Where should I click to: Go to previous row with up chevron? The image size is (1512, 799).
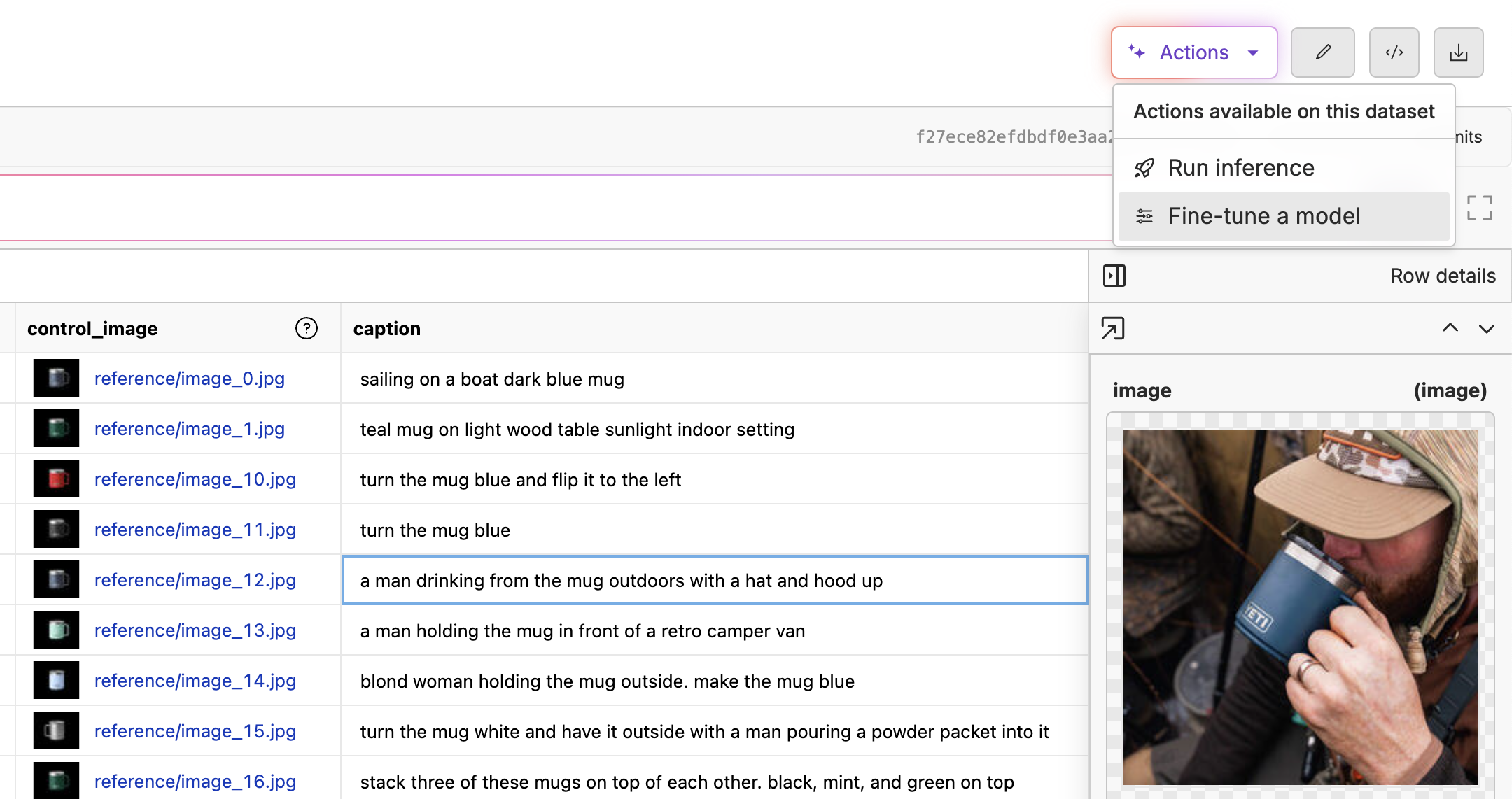pyautogui.click(x=1450, y=328)
